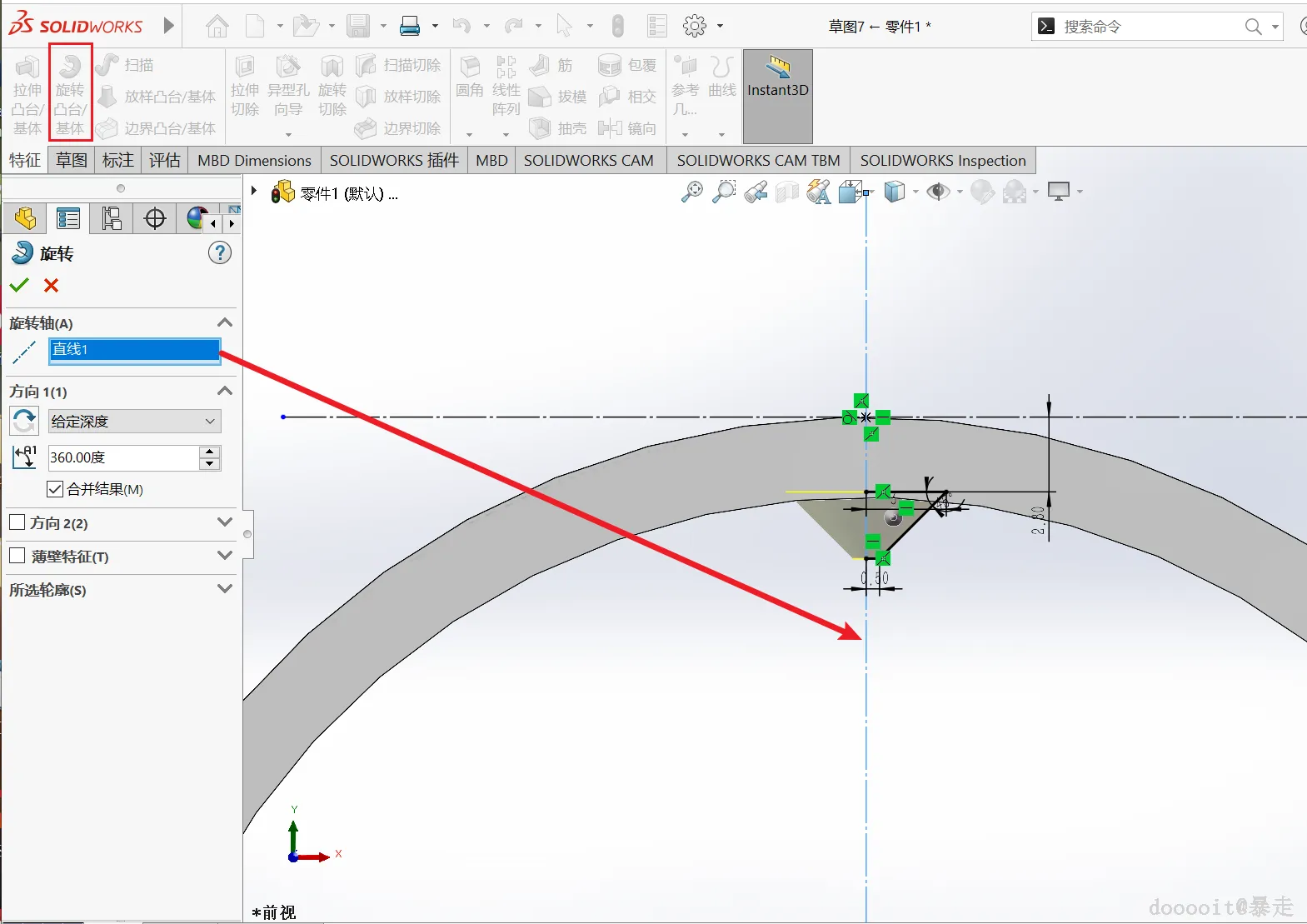This screenshot has height=924, width=1307.
Task: Click the 旋转凸台/基体 command button
Action: point(70,92)
